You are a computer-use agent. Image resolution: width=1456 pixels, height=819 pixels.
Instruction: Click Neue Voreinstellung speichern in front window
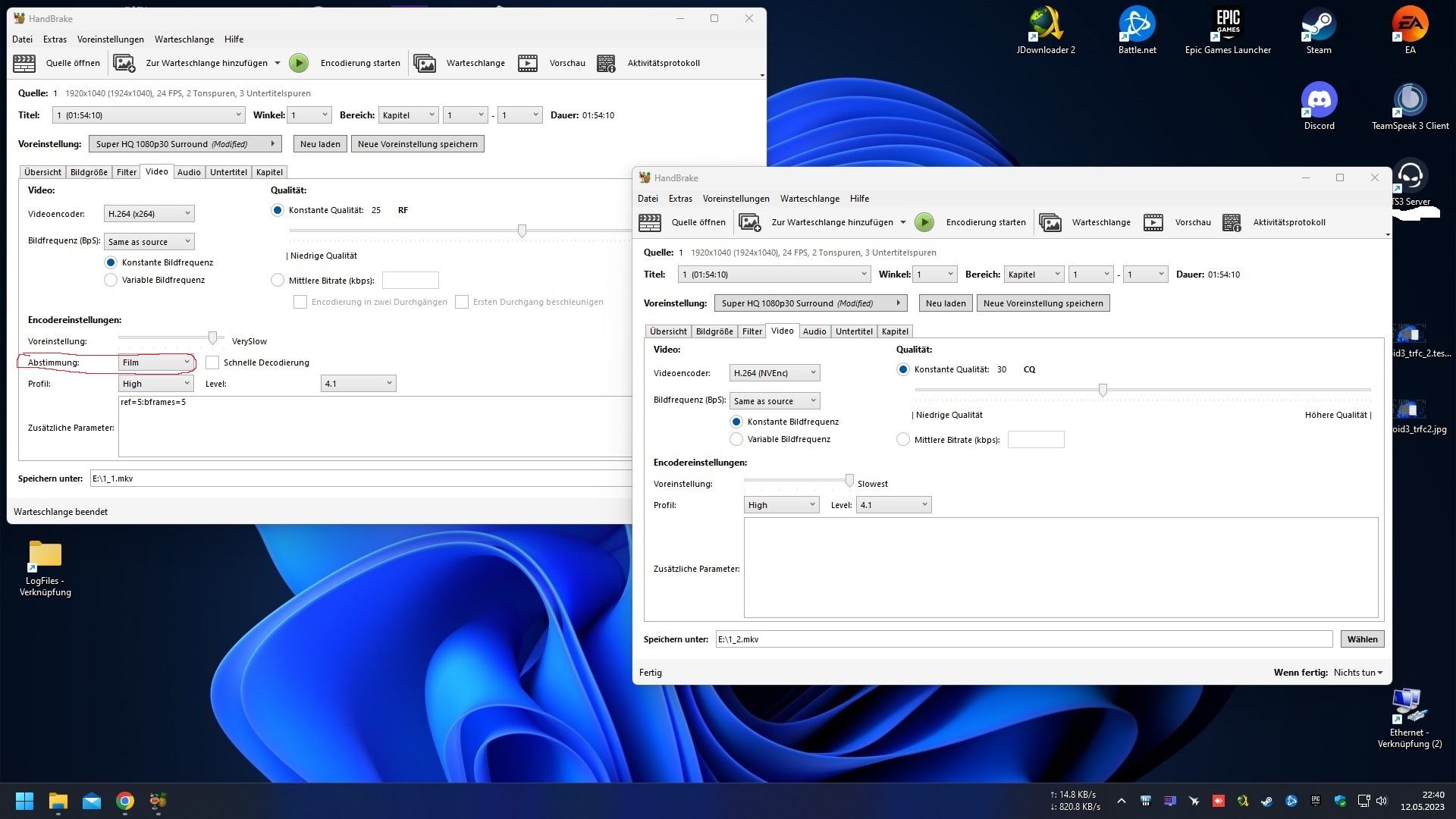pos(1043,303)
